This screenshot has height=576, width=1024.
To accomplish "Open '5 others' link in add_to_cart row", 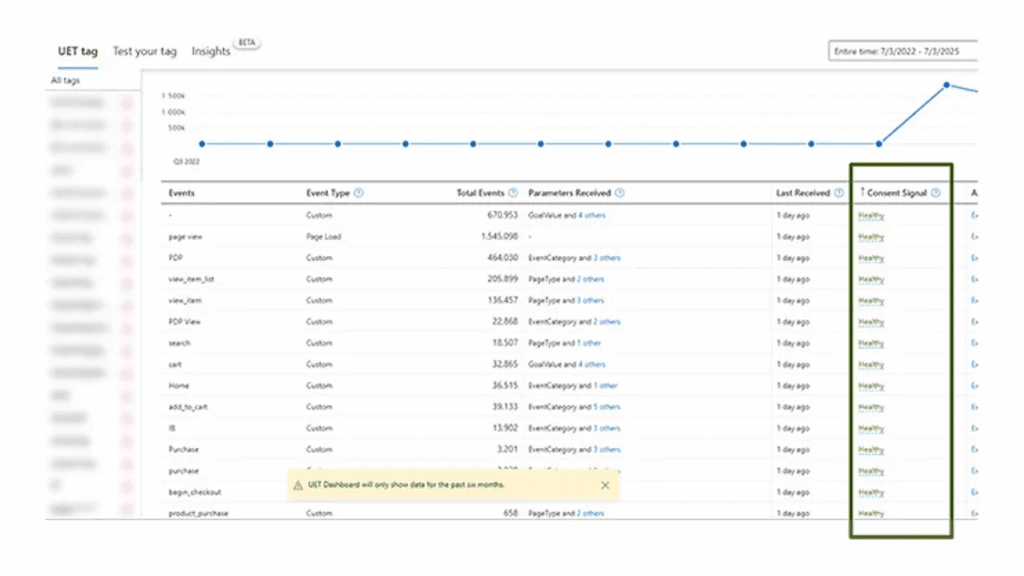I will [607, 407].
